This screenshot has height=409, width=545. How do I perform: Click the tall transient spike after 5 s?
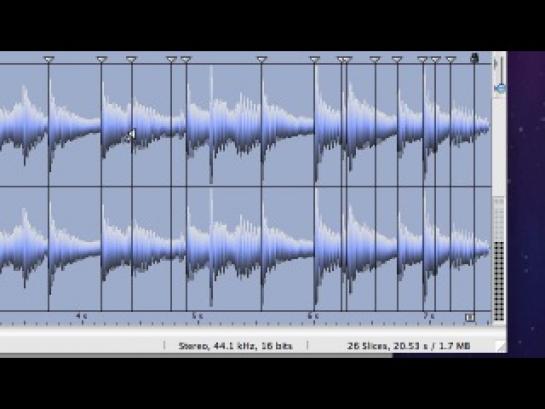pos(211,125)
